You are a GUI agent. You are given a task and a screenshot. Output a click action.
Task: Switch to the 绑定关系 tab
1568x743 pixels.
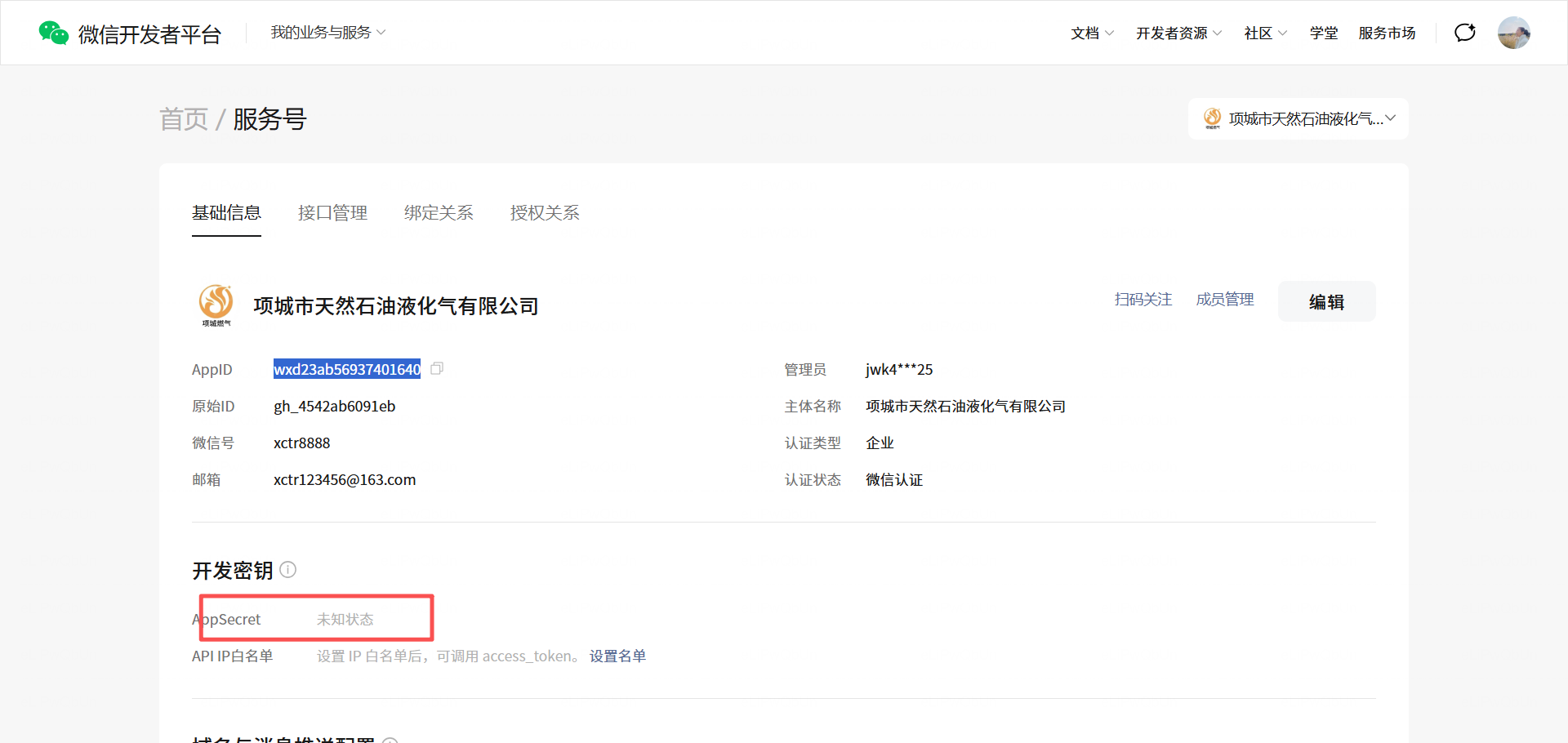pos(439,213)
